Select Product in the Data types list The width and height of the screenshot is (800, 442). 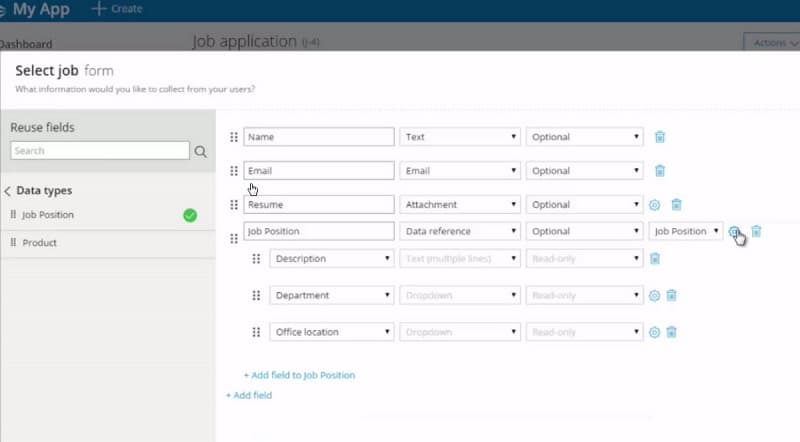pos(40,243)
